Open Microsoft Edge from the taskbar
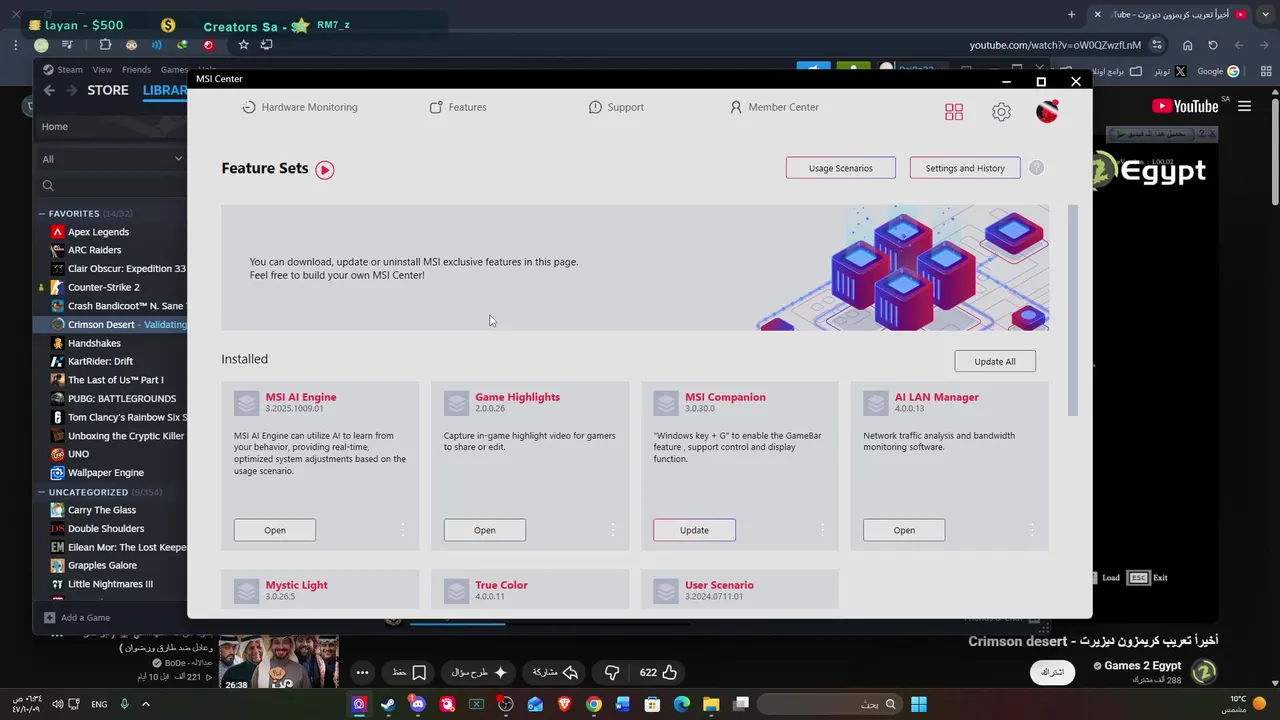This screenshot has width=1280, height=720. (x=682, y=704)
